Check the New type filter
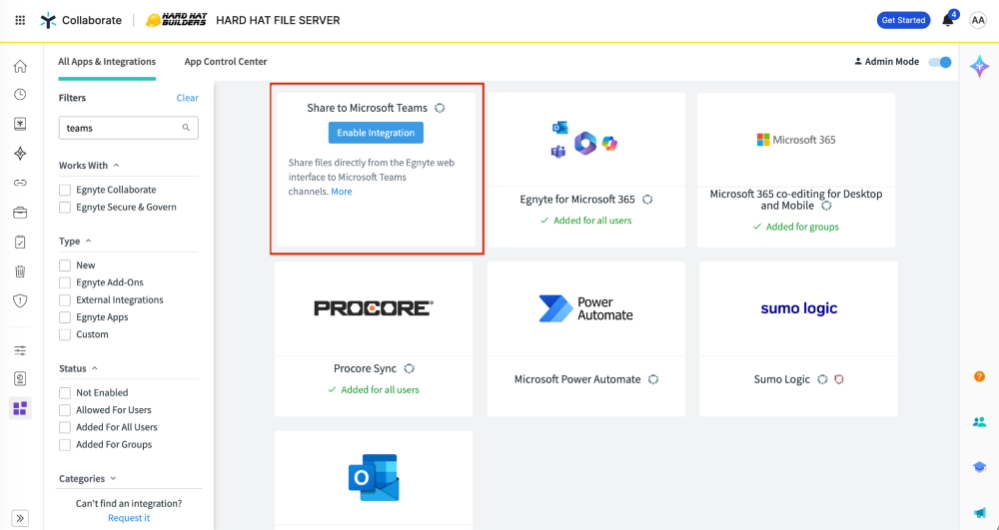999x530 pixels. (65, 265)
